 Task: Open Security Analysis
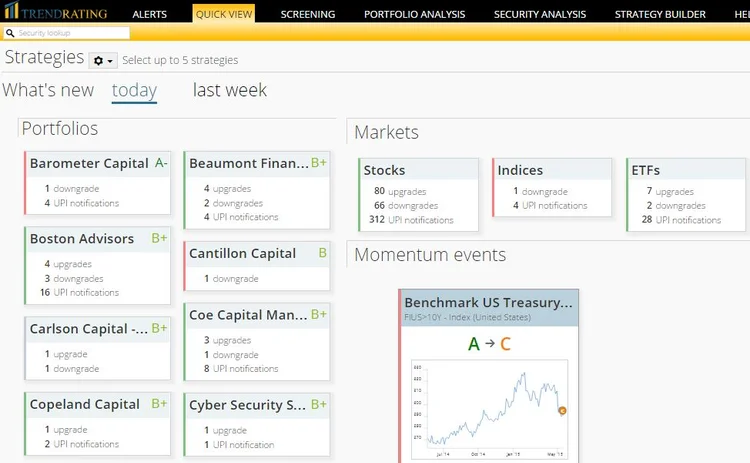(540, 14)
